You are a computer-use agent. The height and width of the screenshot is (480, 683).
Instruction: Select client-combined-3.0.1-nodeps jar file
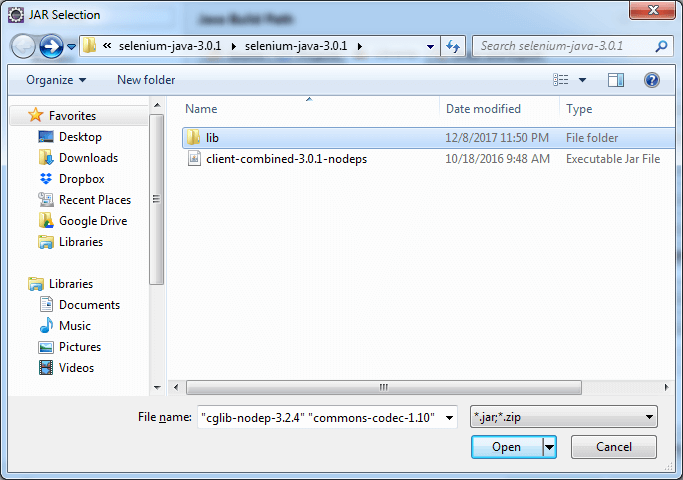(x=286, y=159)
